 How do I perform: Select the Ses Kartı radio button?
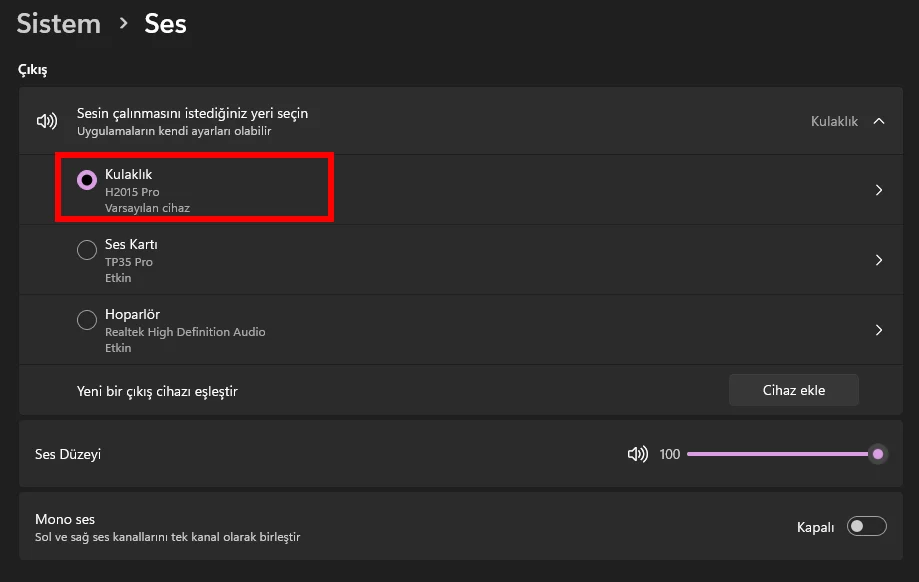87,250
